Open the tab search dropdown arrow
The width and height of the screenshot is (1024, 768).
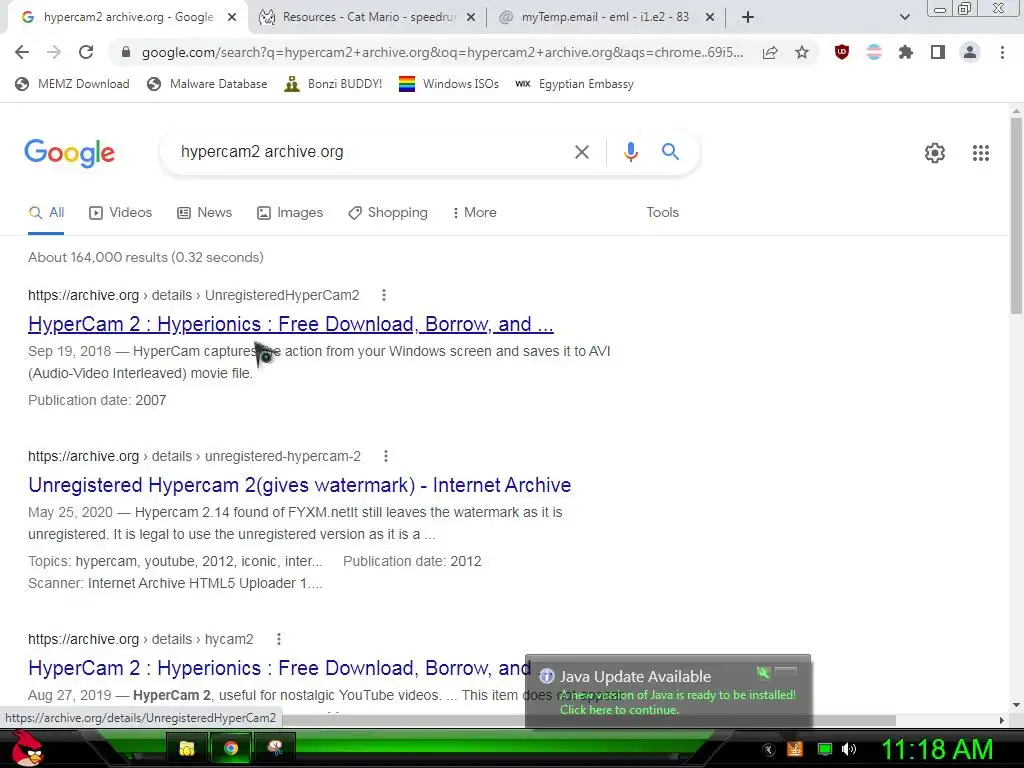[904, 17]
